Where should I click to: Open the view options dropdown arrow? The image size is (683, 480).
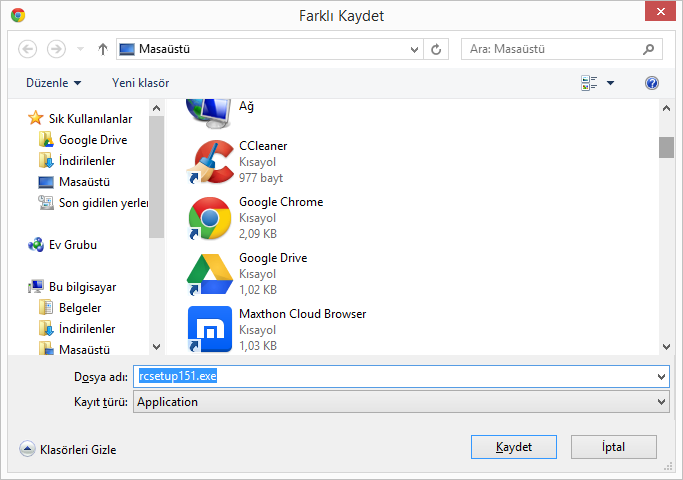point(610,83)
